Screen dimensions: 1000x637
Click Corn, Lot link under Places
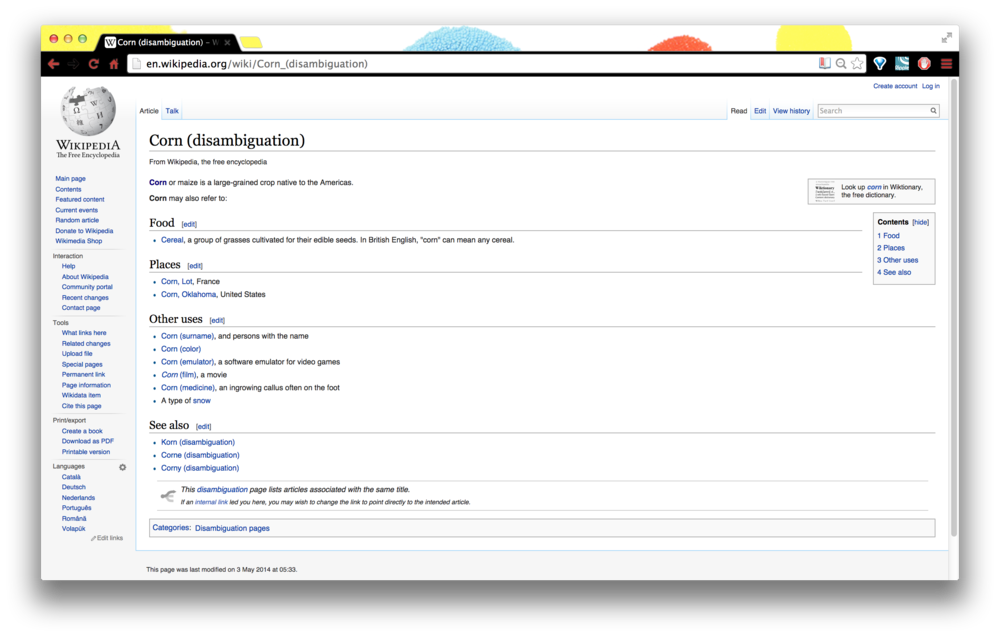[177, 281]
